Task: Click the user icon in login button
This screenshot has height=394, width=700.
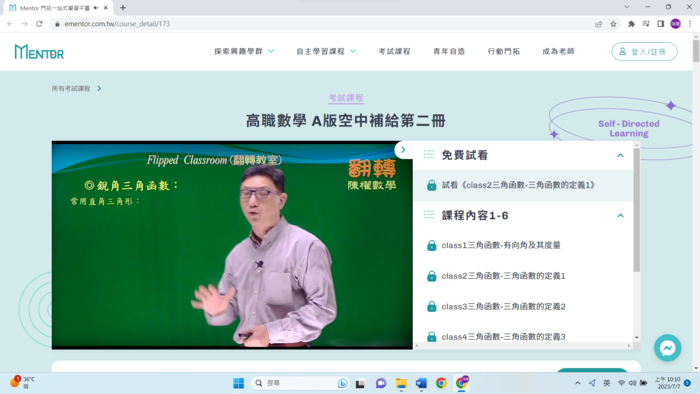Action: tap(622, 52)
